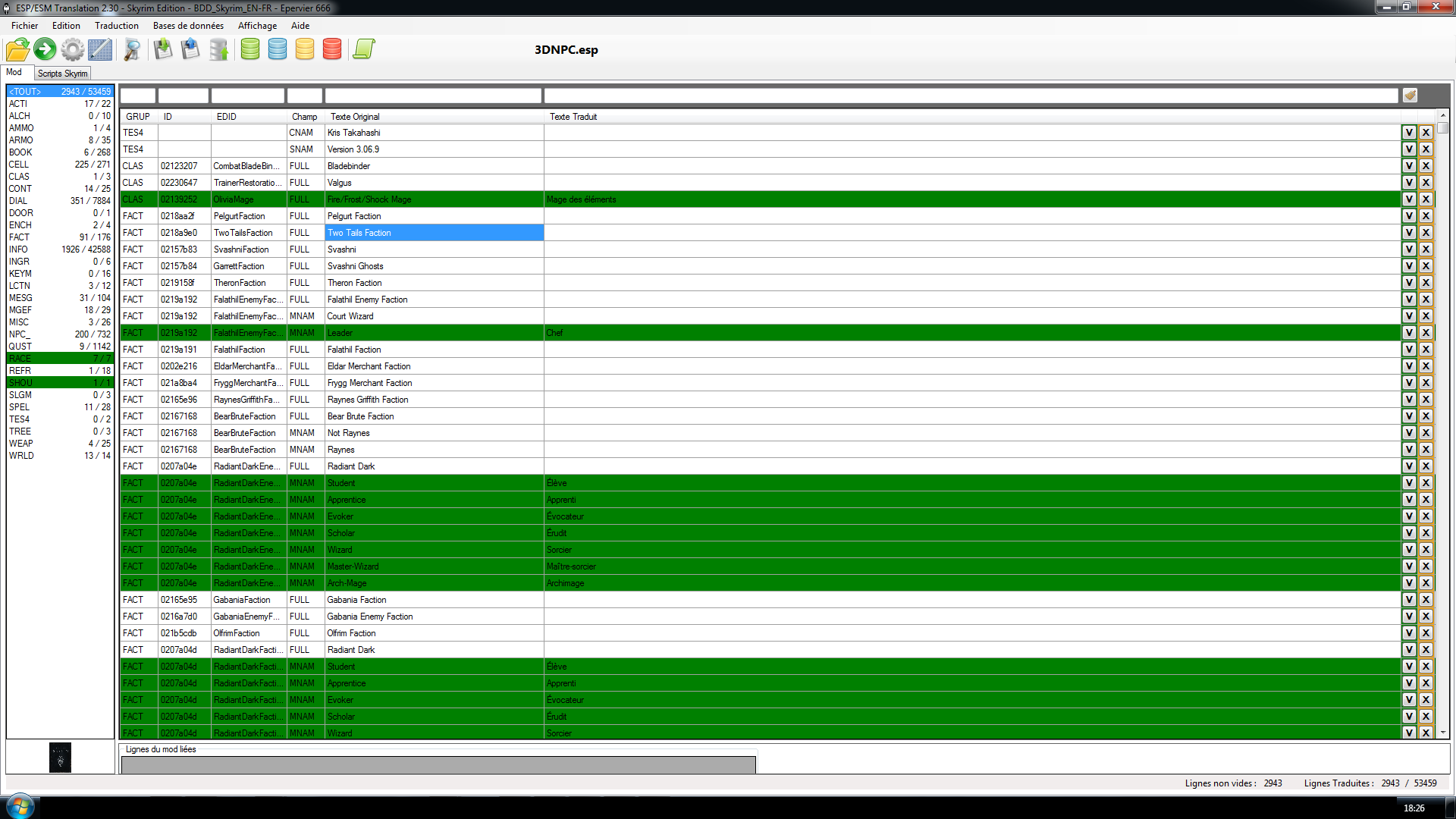Validate the Two Tails Faction row
Screen dimensions: 1456x819
point(1409,233)
